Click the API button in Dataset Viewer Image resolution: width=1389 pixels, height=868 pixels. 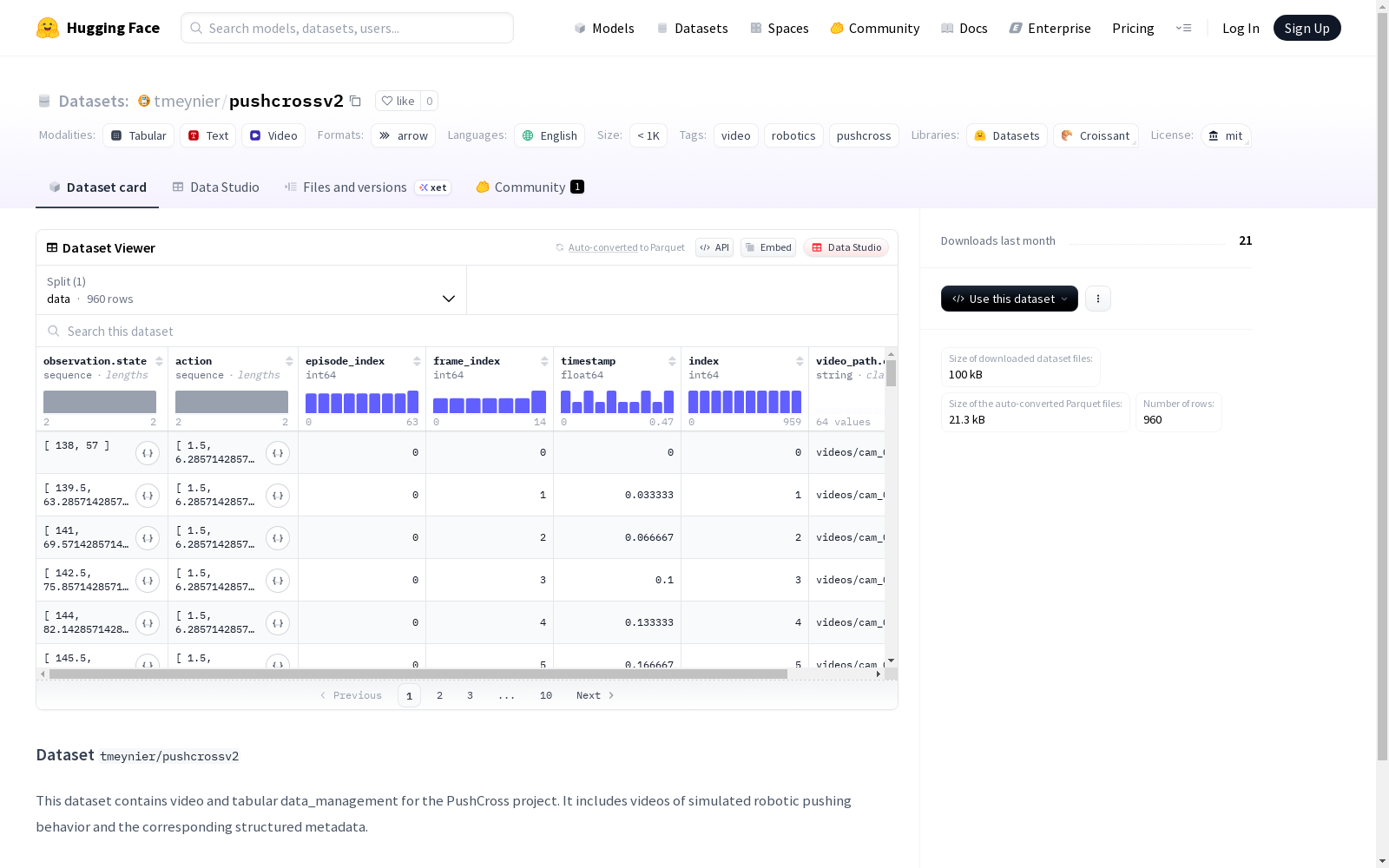[x=714, y=247]
